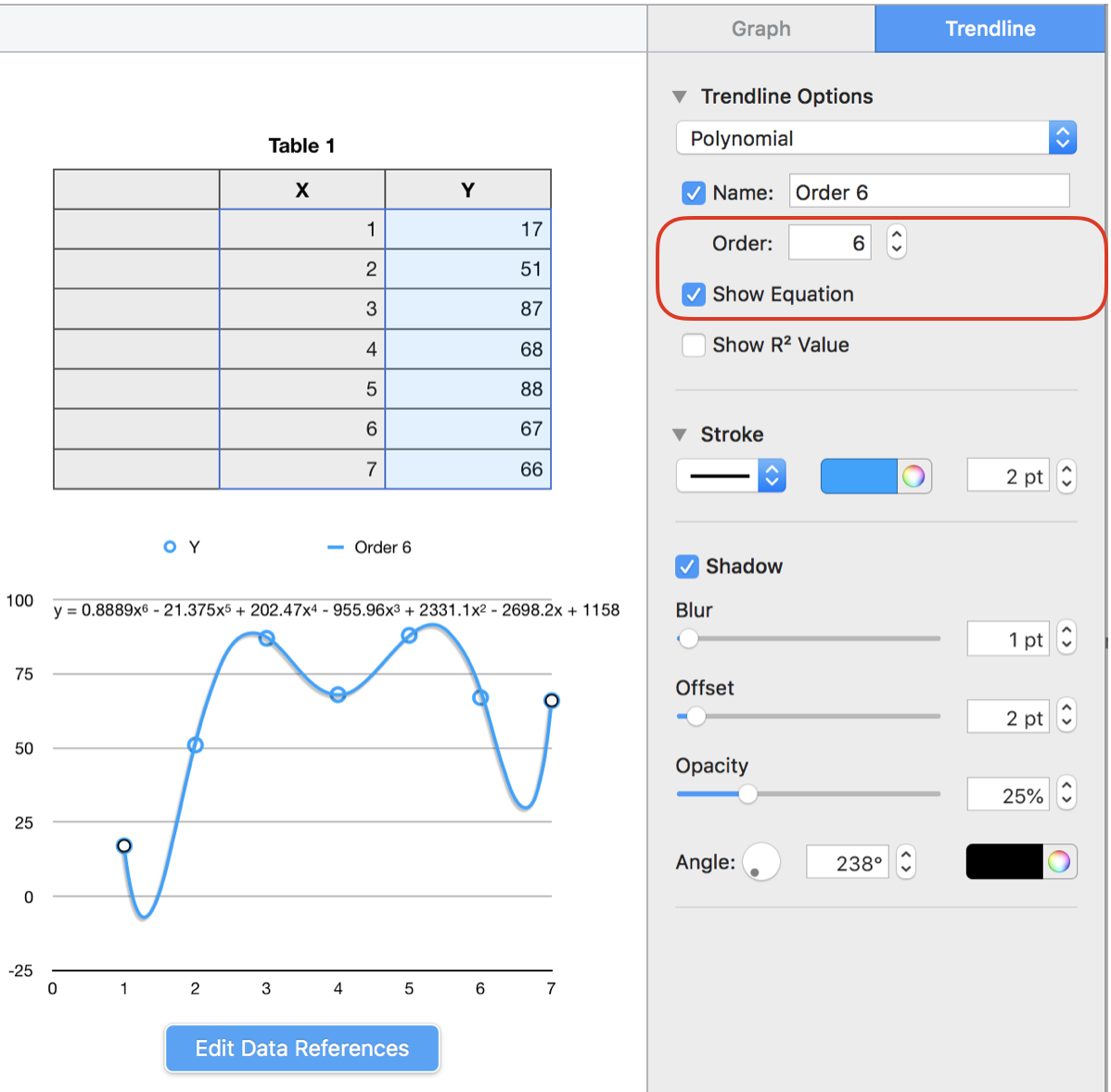Disable Show Equation
1111x1092 pixels.
693,294
